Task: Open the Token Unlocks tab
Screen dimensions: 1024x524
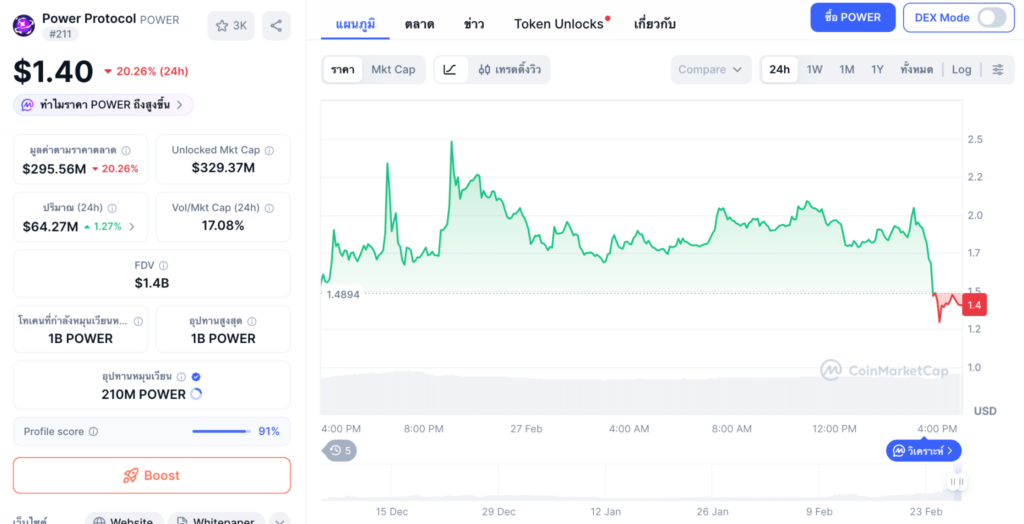Action: pos(559,23)
